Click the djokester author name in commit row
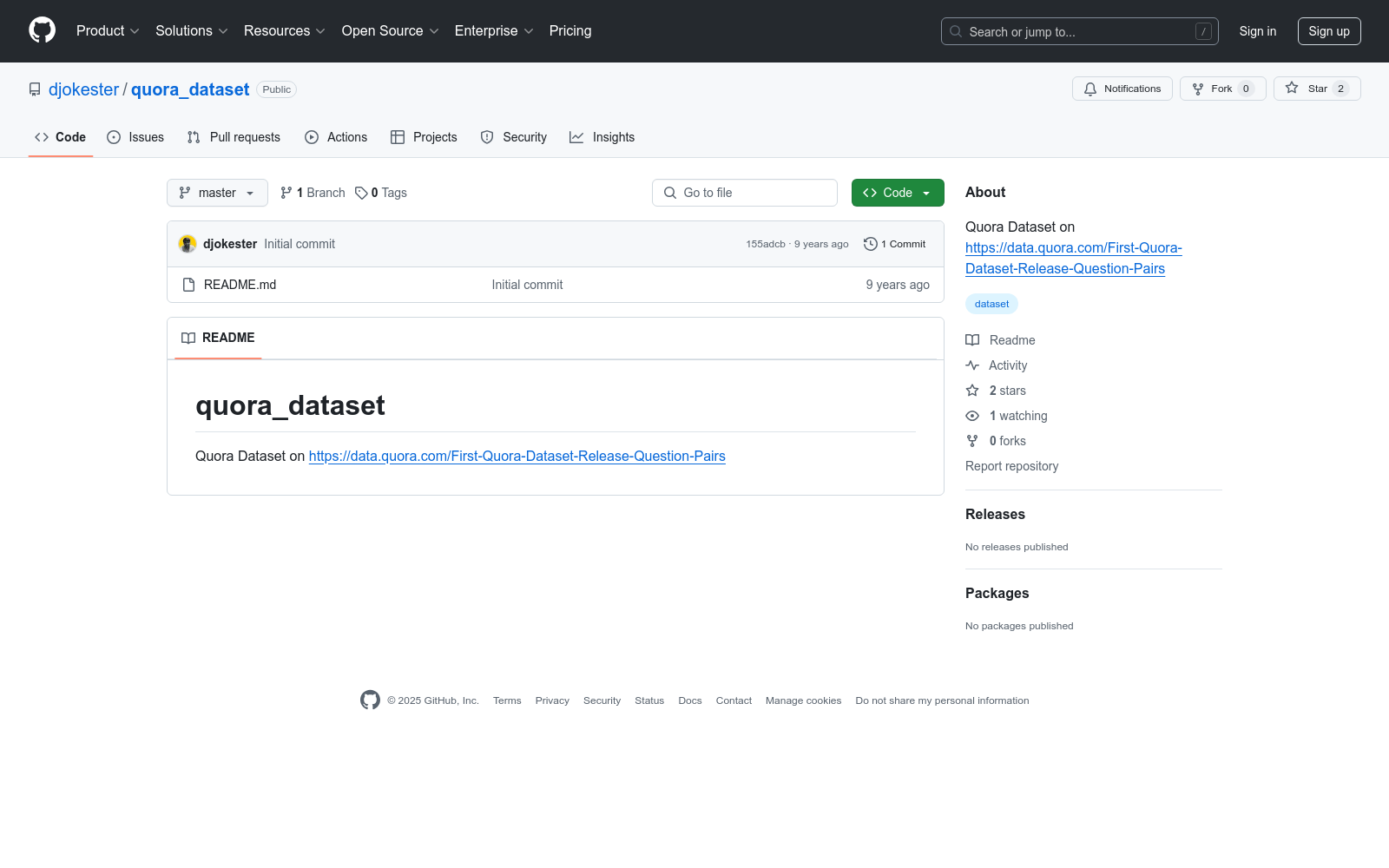The height and width of the screenshot is (868, 1389). point(230,244)
